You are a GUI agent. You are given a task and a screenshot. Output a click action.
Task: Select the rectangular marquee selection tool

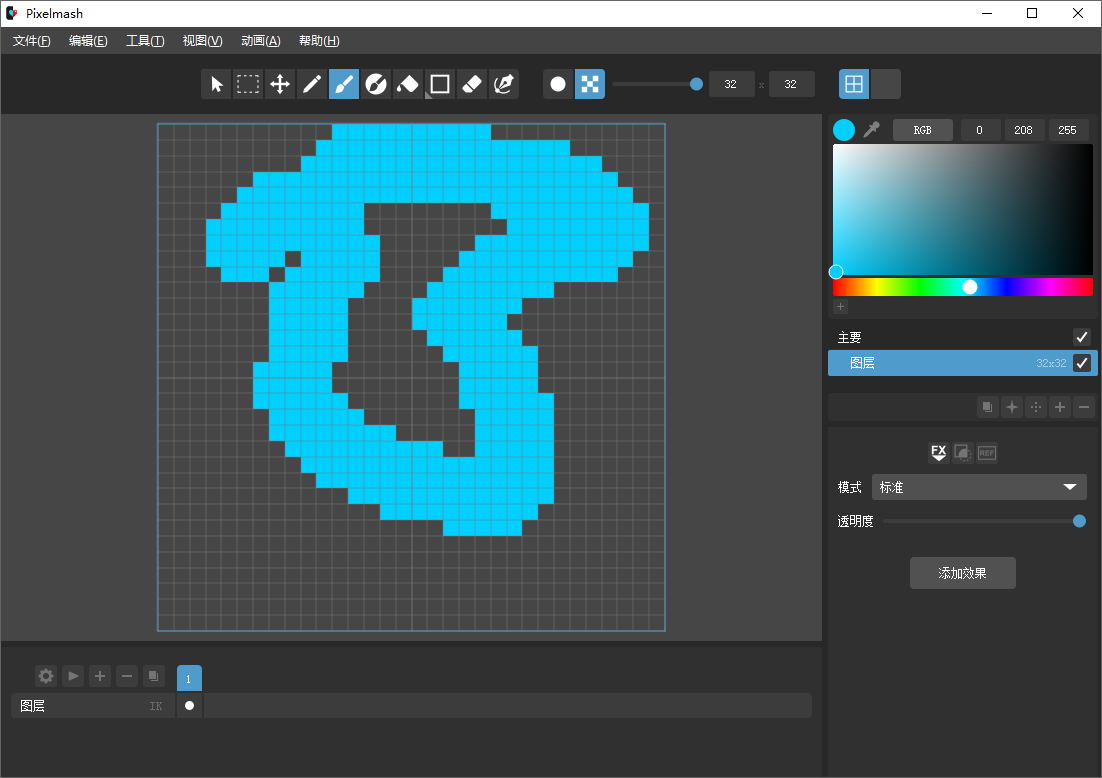(247, 84)
